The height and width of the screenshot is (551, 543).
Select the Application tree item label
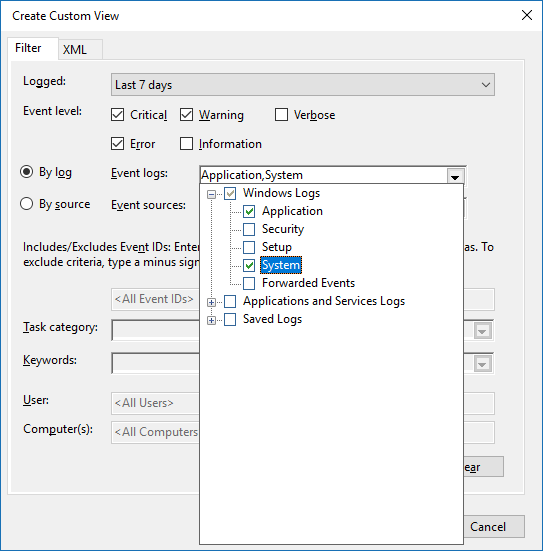[x=292, y=211]
